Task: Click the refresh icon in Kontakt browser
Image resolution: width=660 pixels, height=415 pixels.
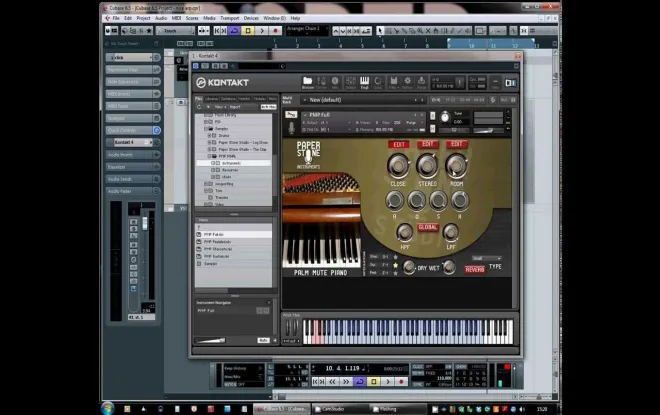Action: [199, 107]
